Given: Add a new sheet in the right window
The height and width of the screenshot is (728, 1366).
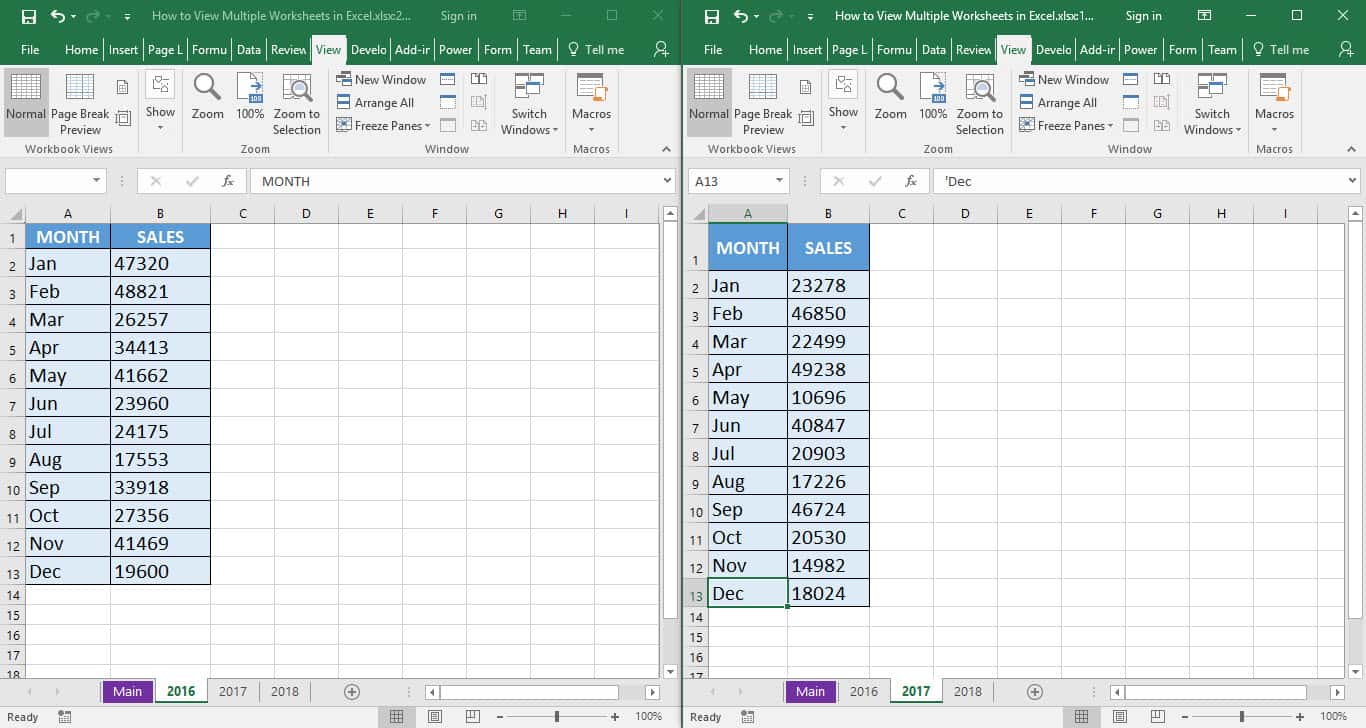Looking at the screenshot, I should pyautogui.click(x=1035, y=691).
